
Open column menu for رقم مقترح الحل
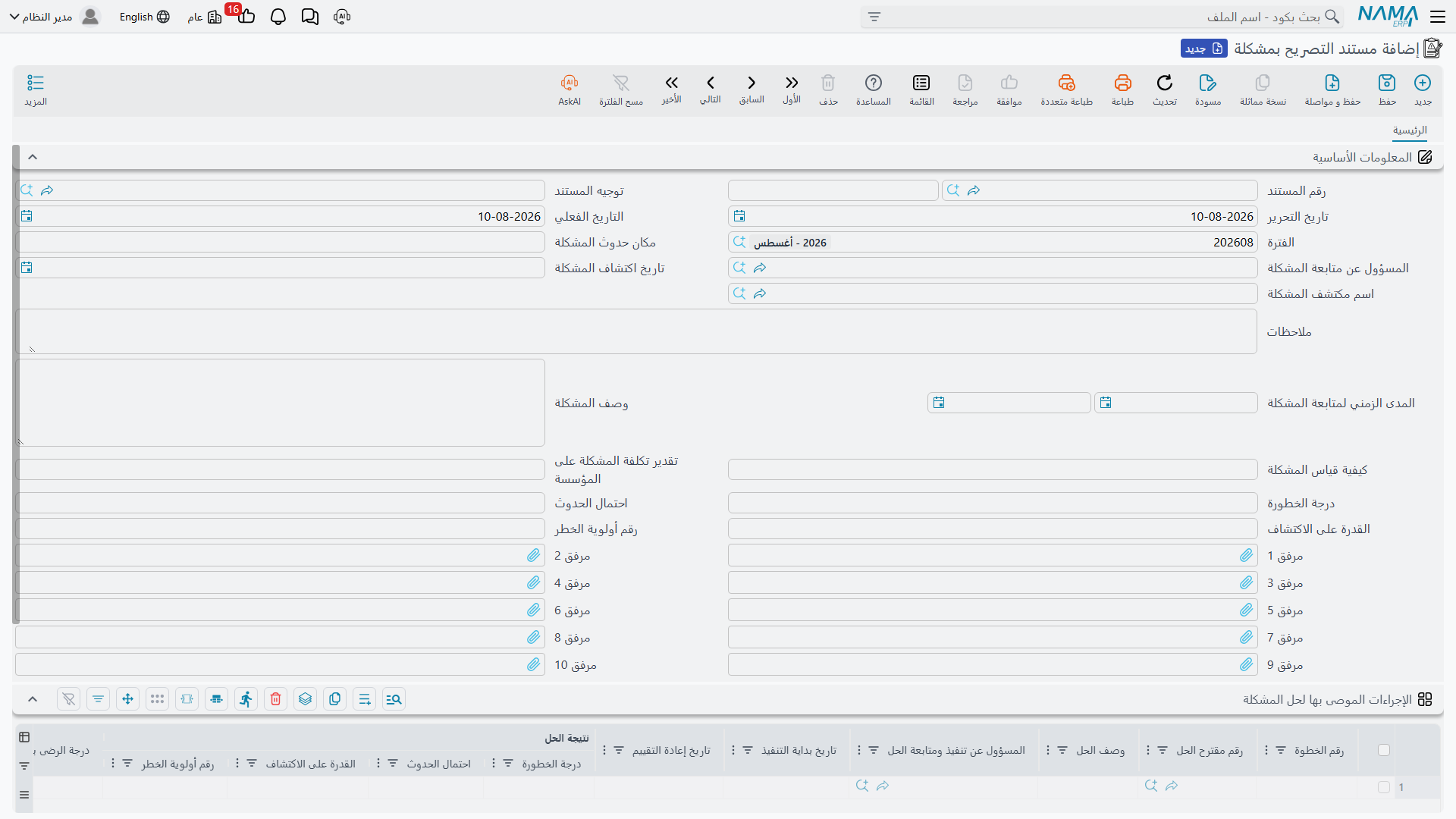tap(1147, 750)
